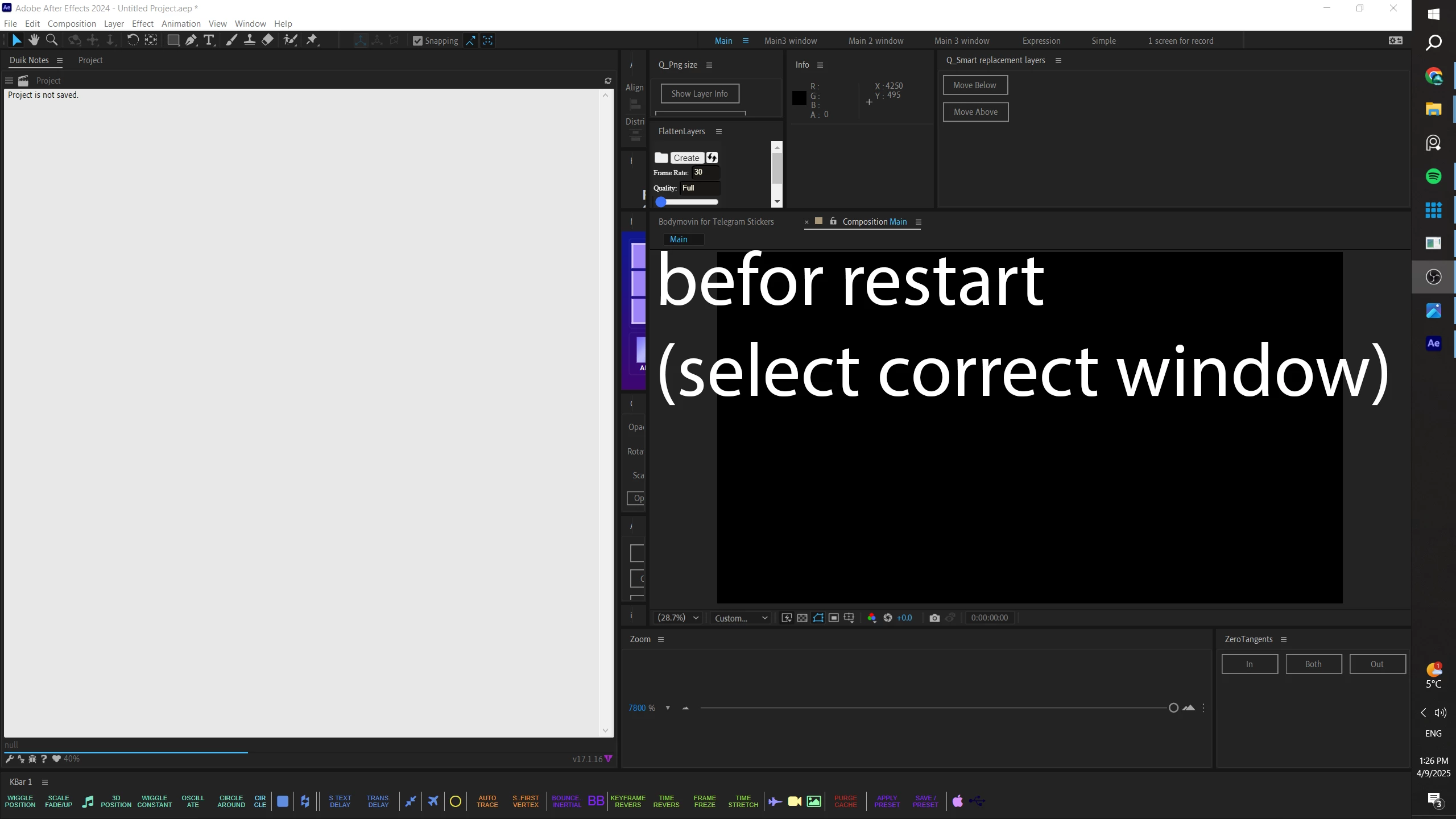Viewport: 1456px width, 819px height.
Task: Open the Animation menu
Action: point(181,23)
